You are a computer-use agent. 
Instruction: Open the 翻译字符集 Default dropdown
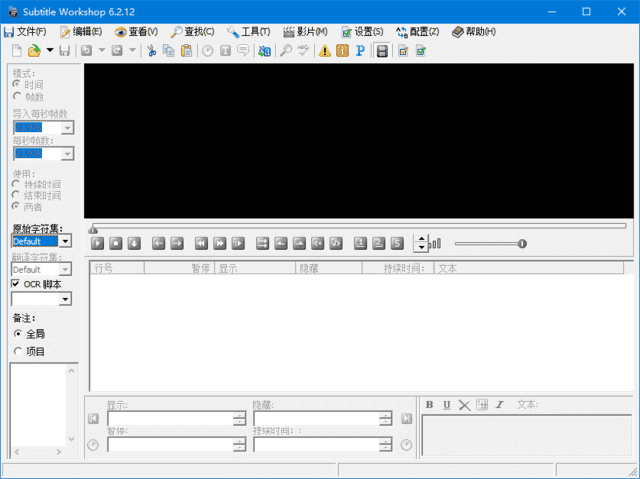pos(65,269)
